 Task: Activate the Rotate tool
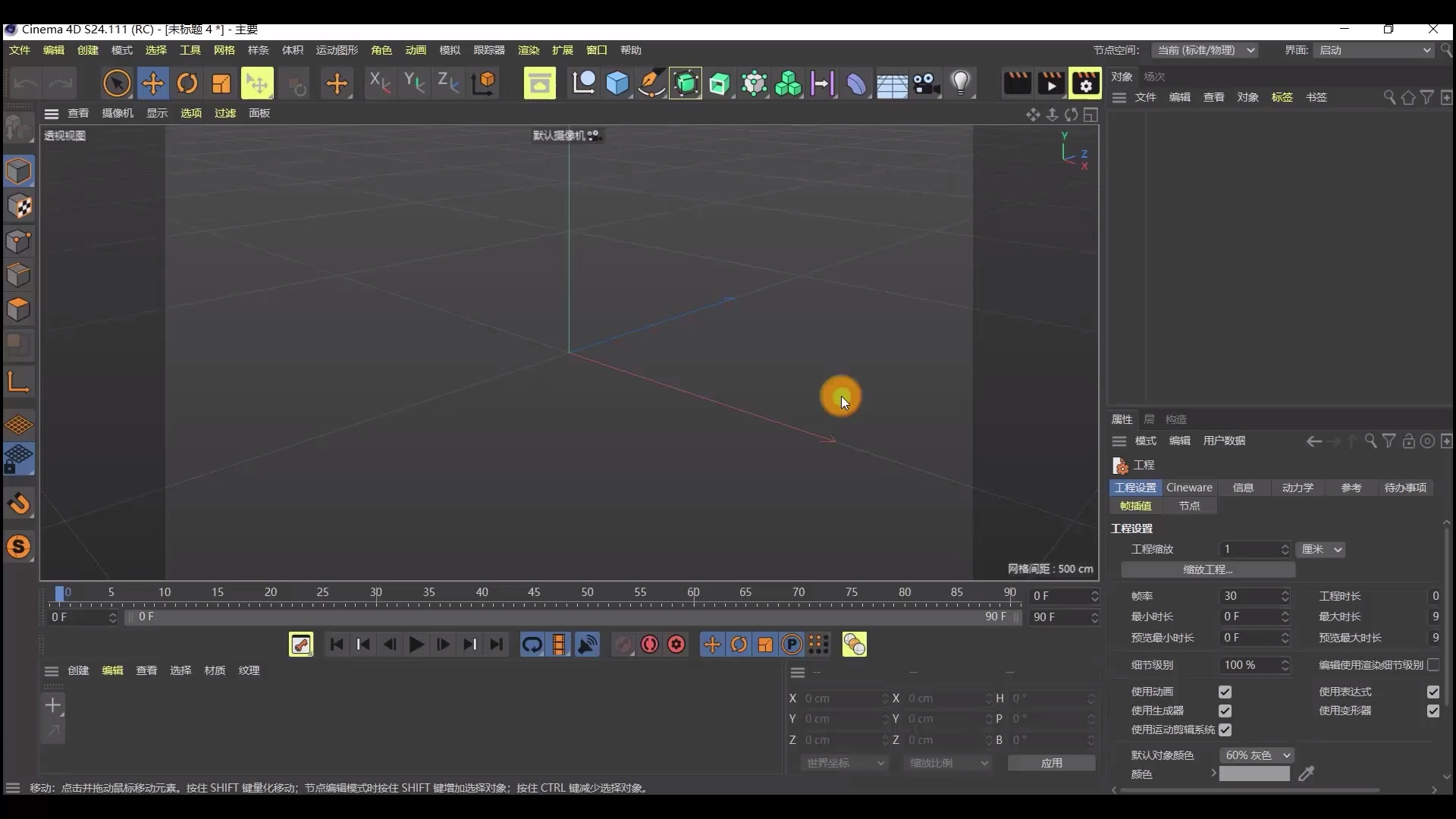[x=187, y=83]
